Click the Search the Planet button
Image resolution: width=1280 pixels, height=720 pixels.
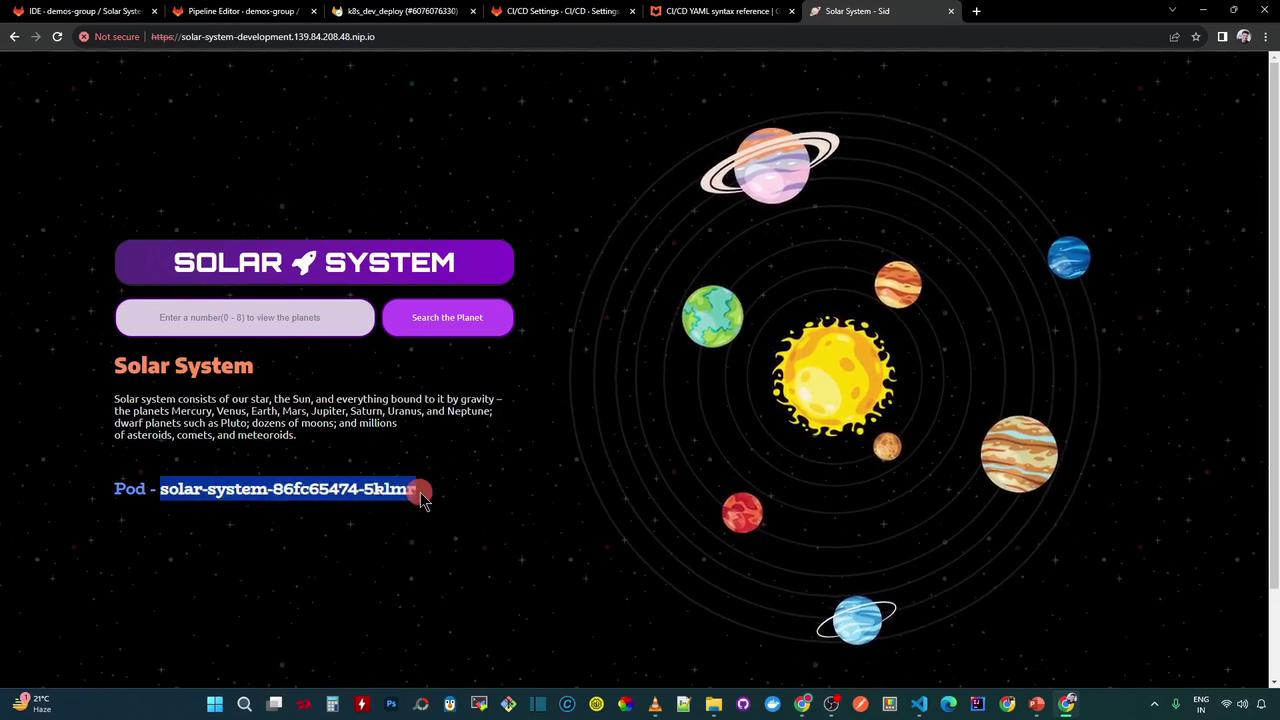(x=447, y=318)
